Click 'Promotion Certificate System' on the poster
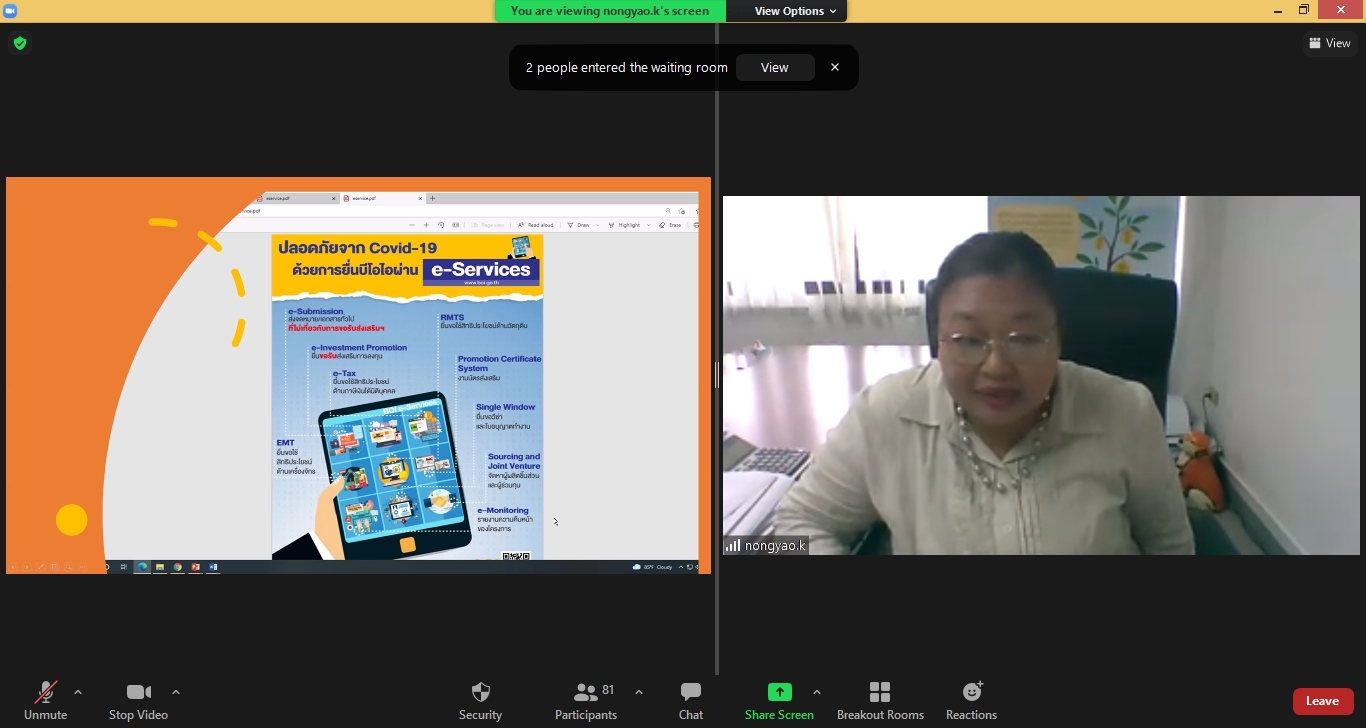This screenshot has height=728, width=1366. [499, 363]
